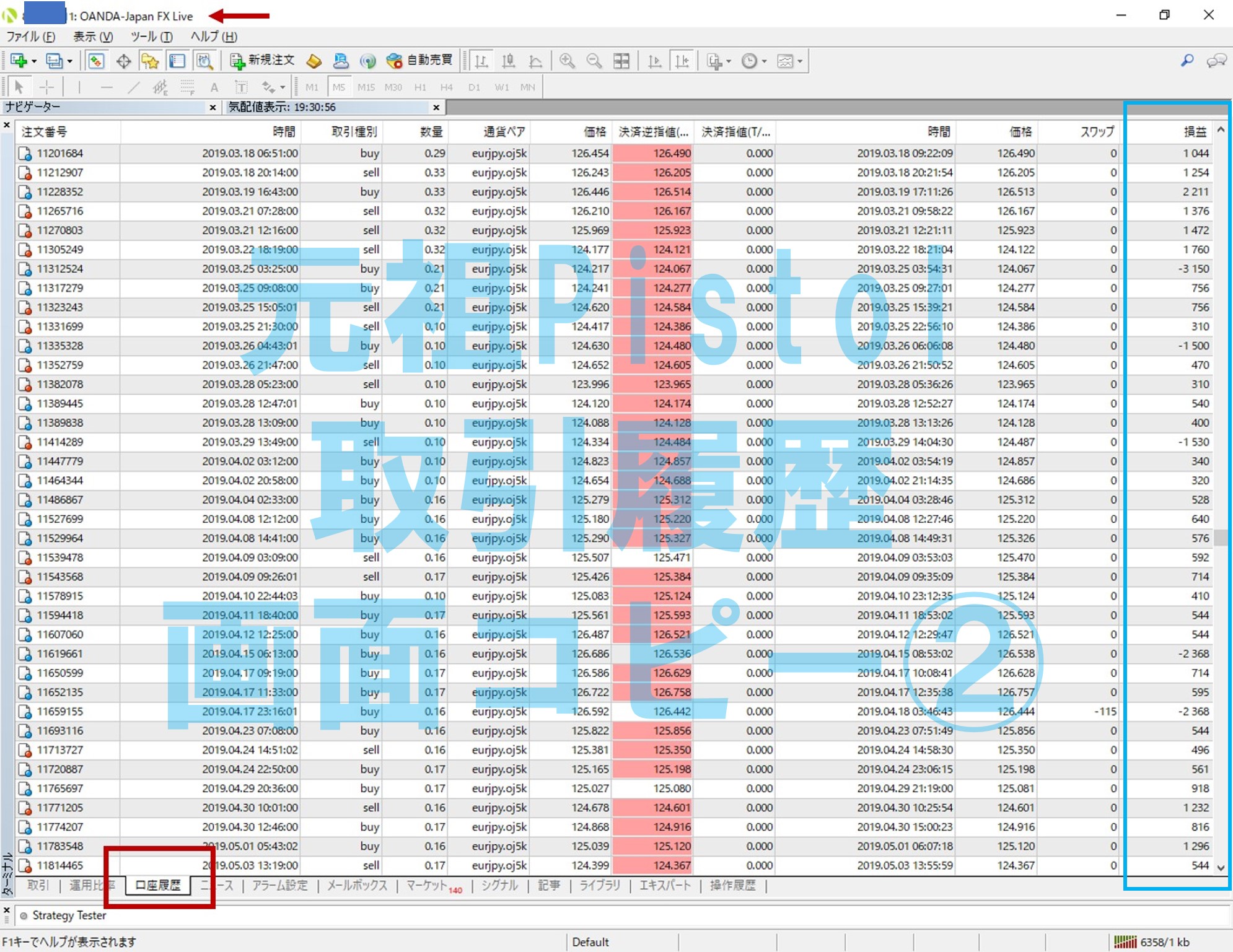Close the ナビゲーター panel
The height and width of the screenshot is (952, 1233).
[213, 107]
